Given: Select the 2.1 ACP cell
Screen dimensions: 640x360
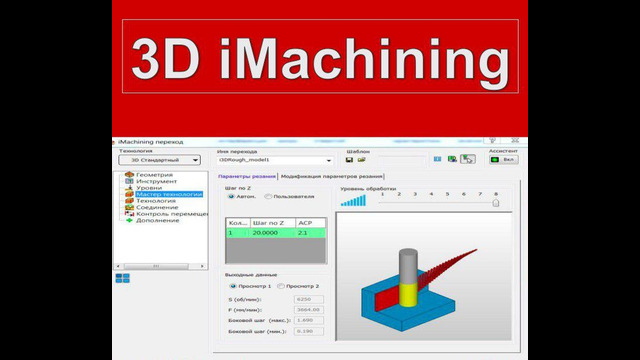Looking at the screenshot, I should click(x=311, y=233).
